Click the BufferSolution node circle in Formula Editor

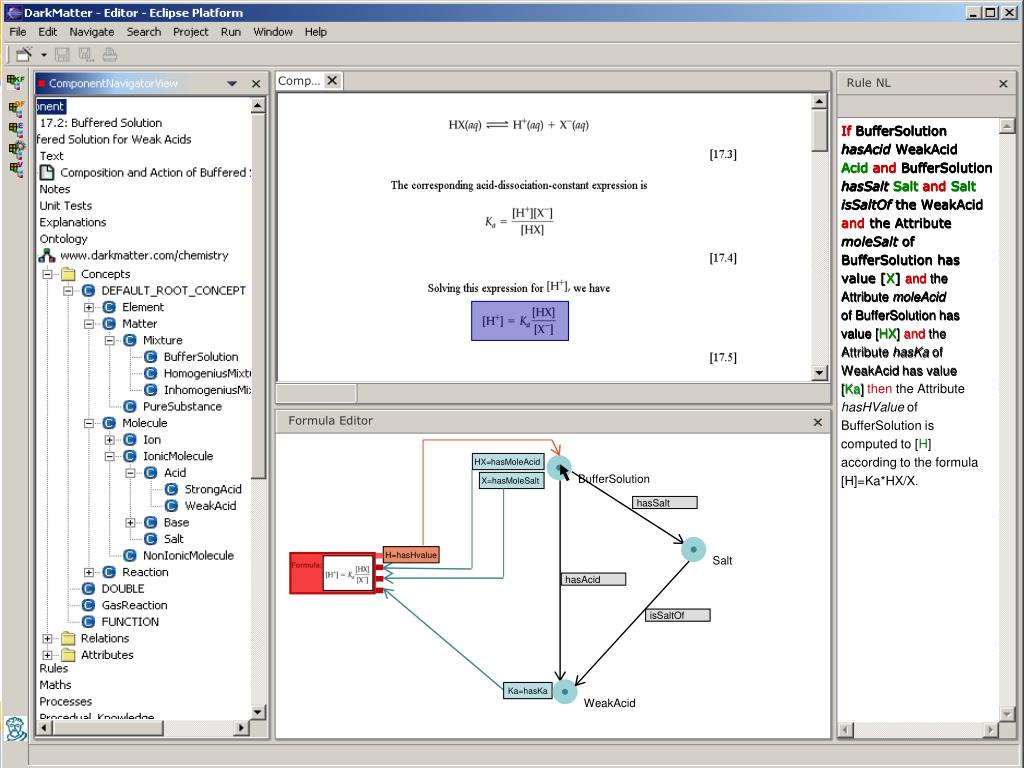tap(559, 468)
